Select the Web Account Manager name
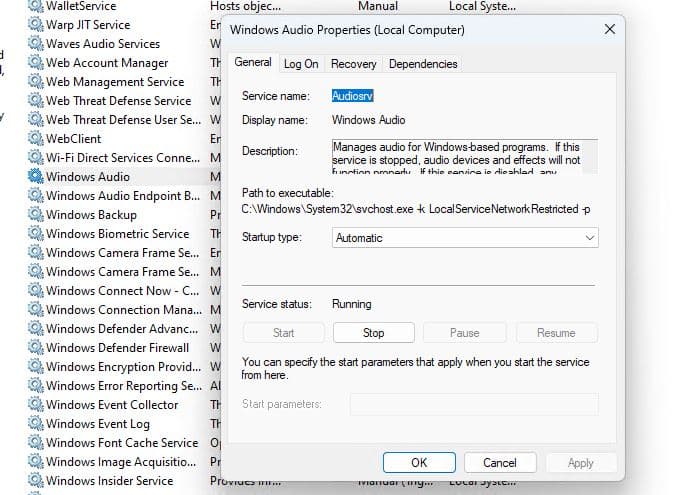 point(107,63)
